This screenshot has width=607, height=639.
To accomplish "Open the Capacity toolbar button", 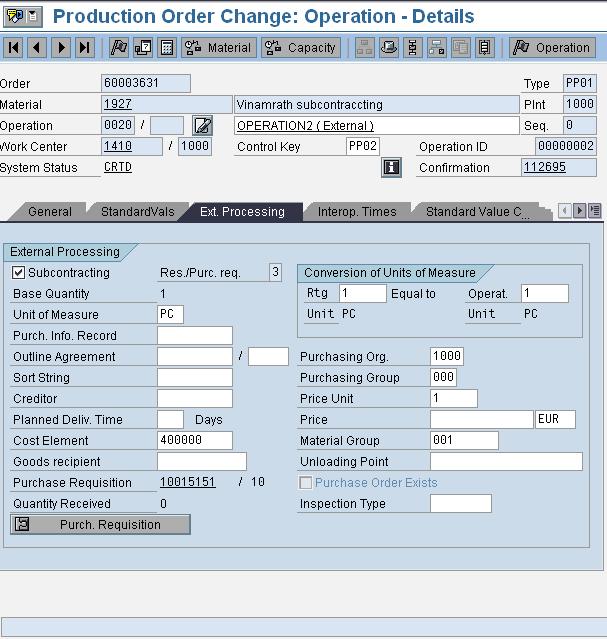I will 301,48.
